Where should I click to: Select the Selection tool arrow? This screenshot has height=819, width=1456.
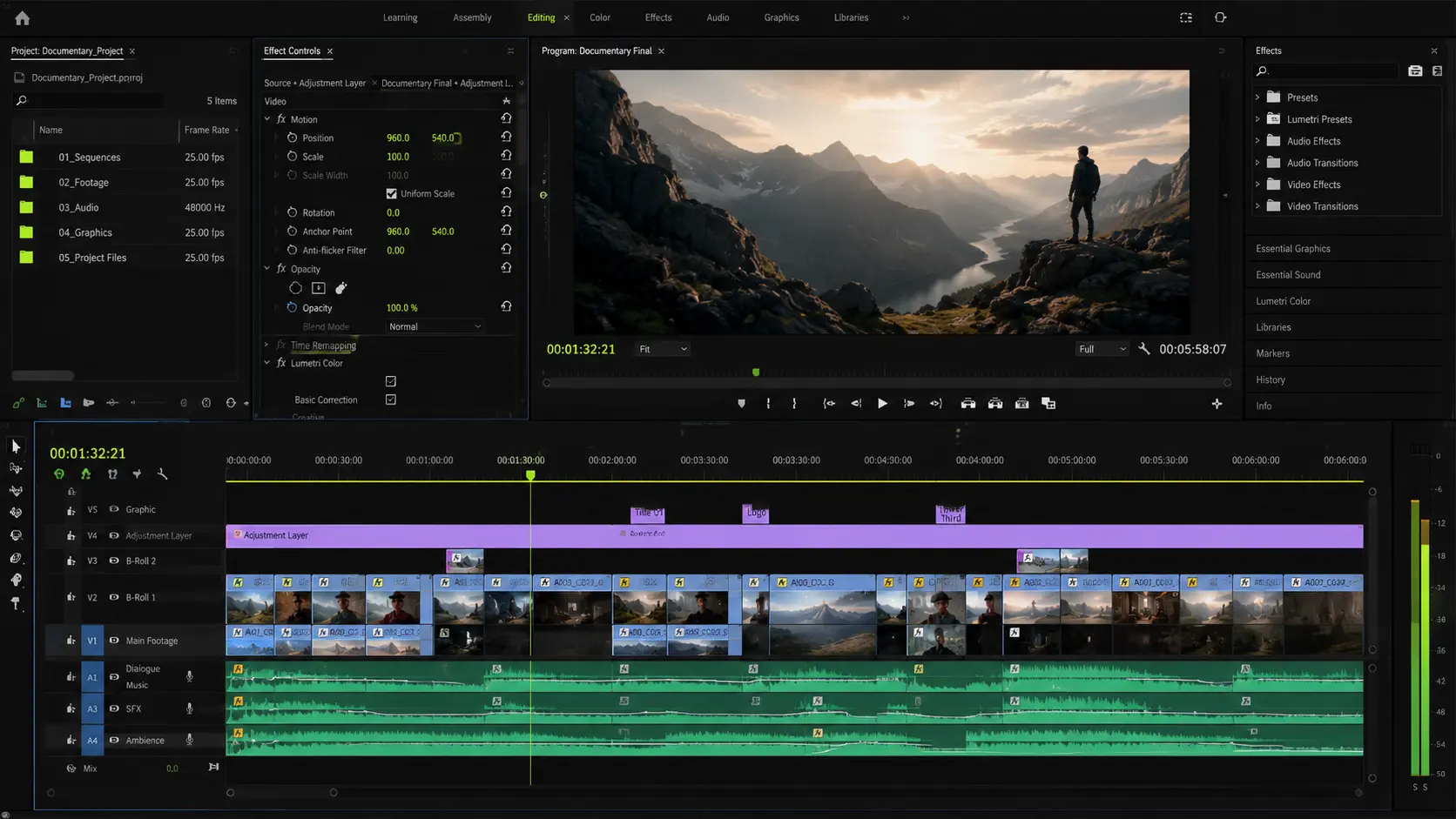tap(16, 446)
